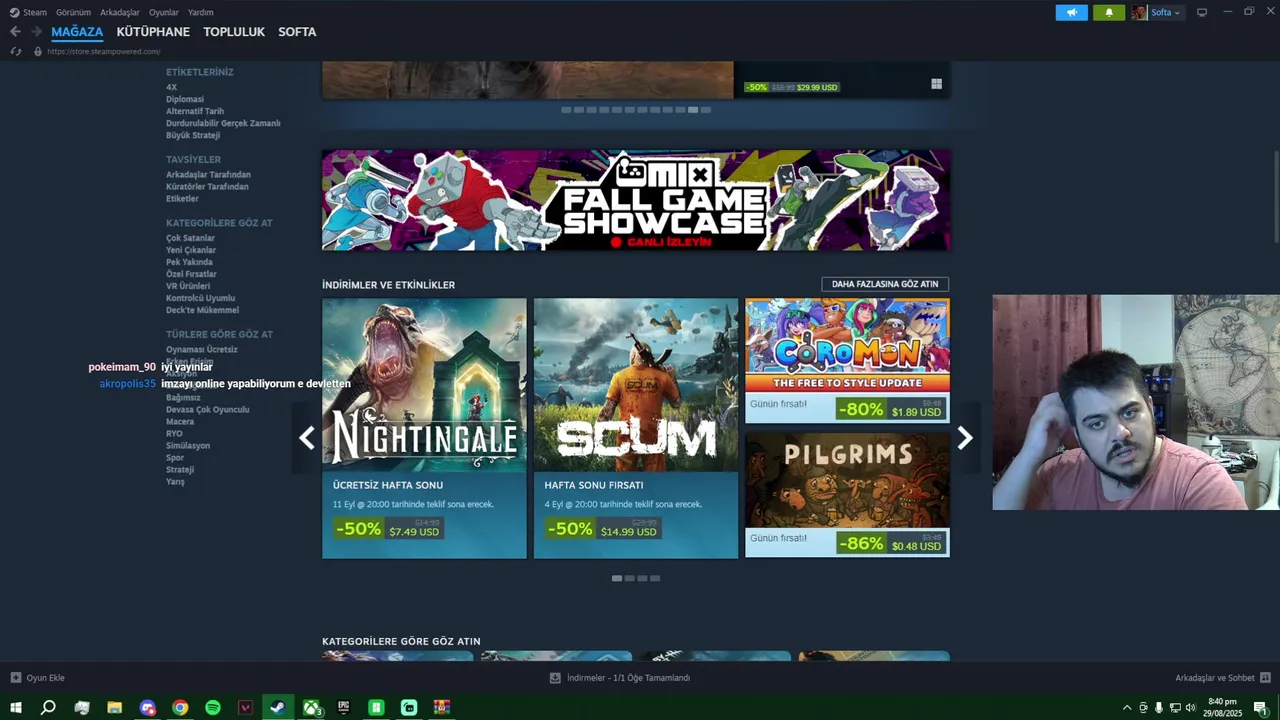Open the Xbox app taskbar icon
The width and height of the screenshot is (1280, 720).
312,708
